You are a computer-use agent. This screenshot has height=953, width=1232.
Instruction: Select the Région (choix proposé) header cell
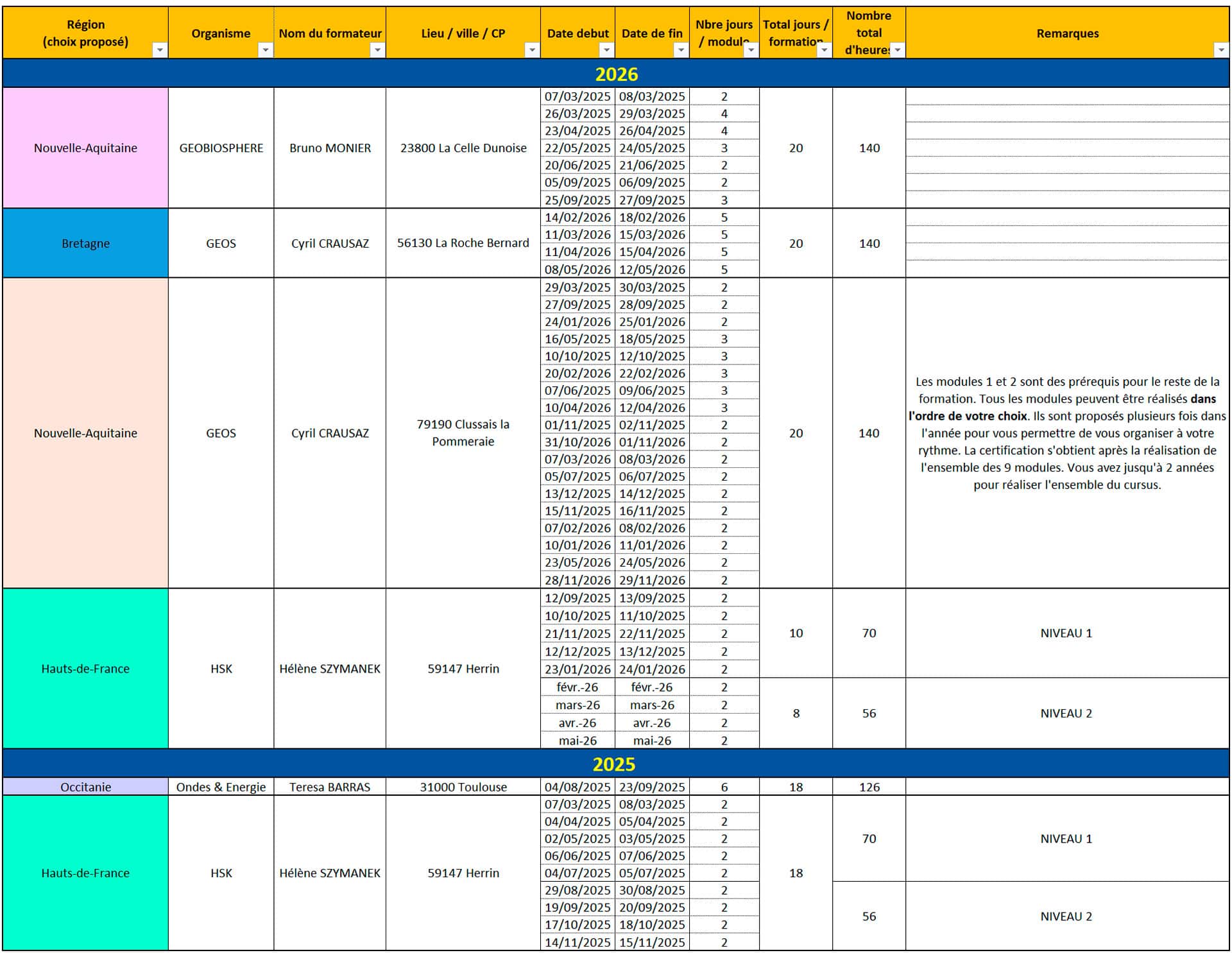pos(85,33)
